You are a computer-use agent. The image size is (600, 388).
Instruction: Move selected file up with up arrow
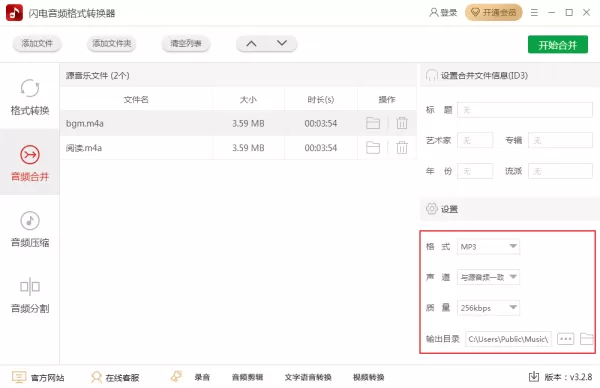point(251,43)
